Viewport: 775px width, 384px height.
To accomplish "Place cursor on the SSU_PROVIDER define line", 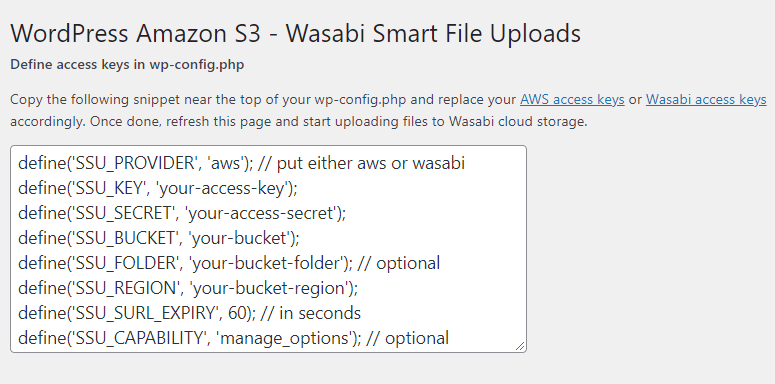I will pos(241,163).
